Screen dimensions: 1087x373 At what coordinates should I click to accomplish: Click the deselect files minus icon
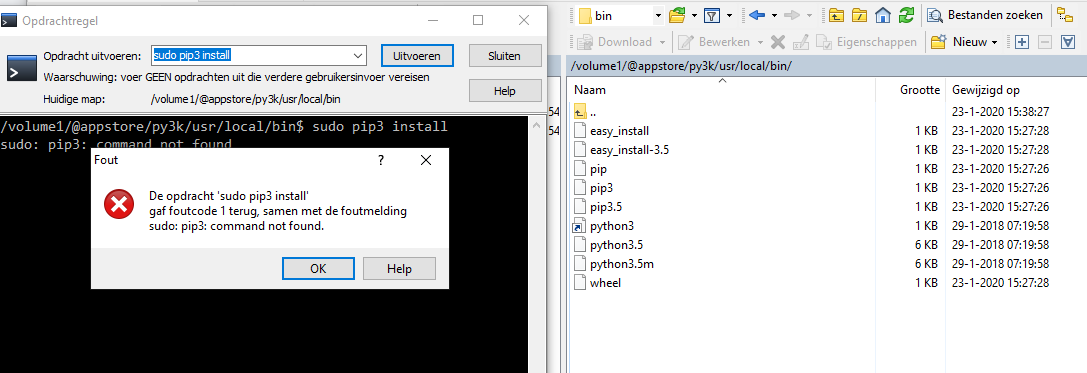click(1046, 42)
